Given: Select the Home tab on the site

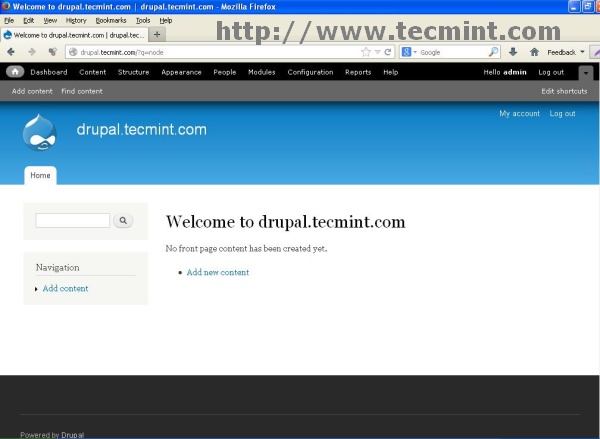Looking at the screenshot, I should click(x=40, y=175).
